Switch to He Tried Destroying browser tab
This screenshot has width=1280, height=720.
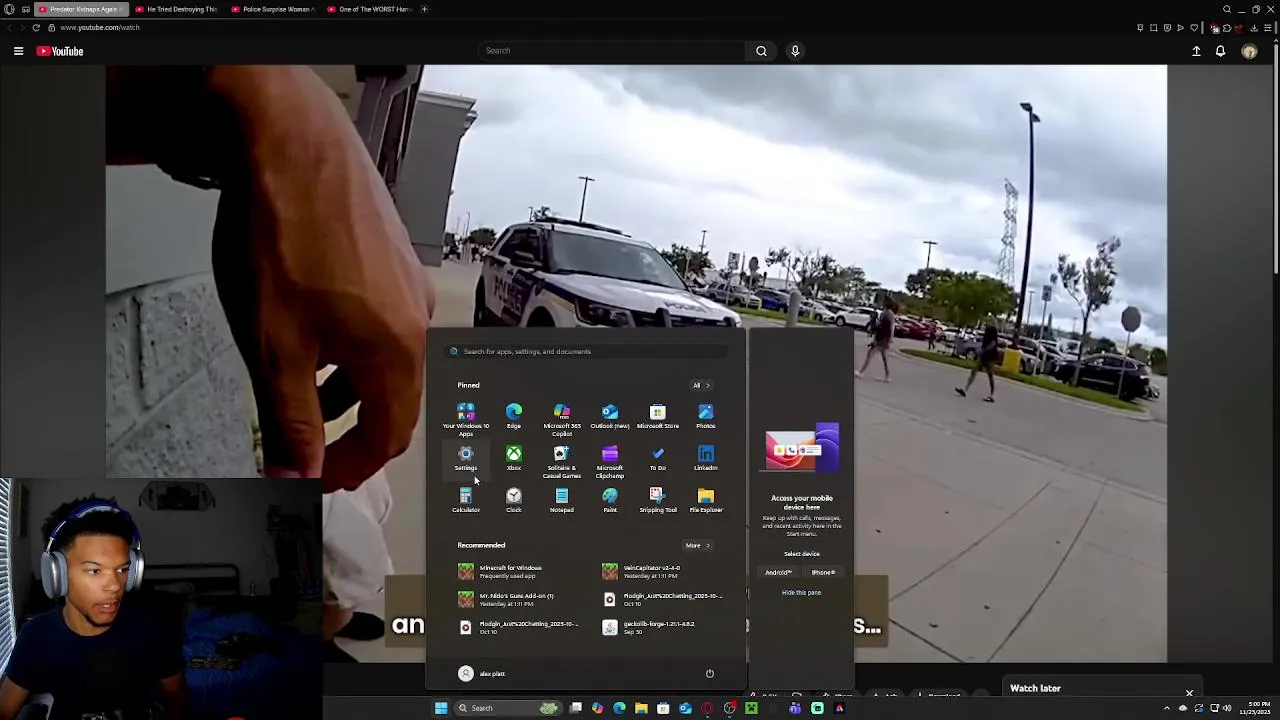pos(176,9)
